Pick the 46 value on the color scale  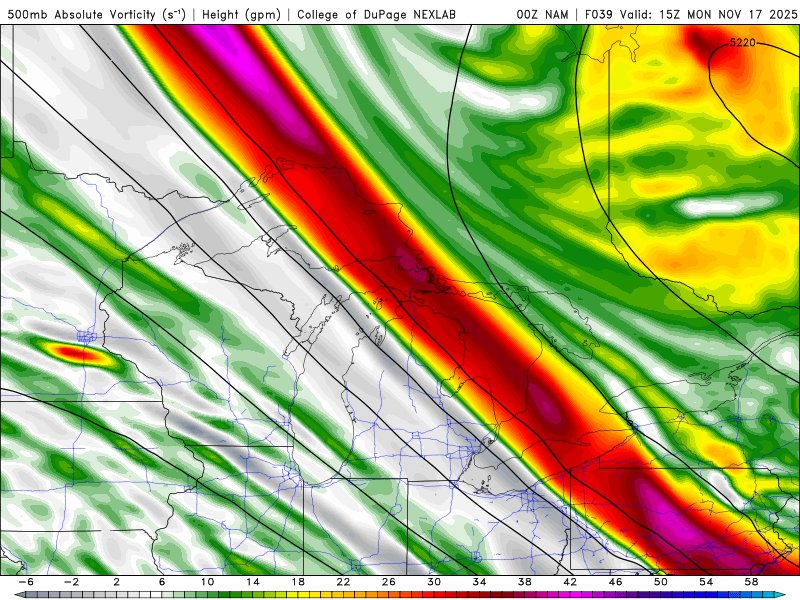coord(615,582)
